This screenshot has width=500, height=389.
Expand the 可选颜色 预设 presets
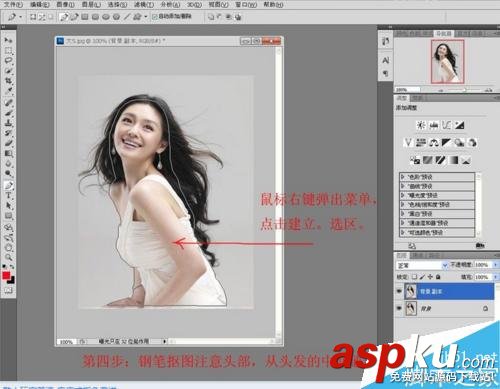tap(403, 232)
